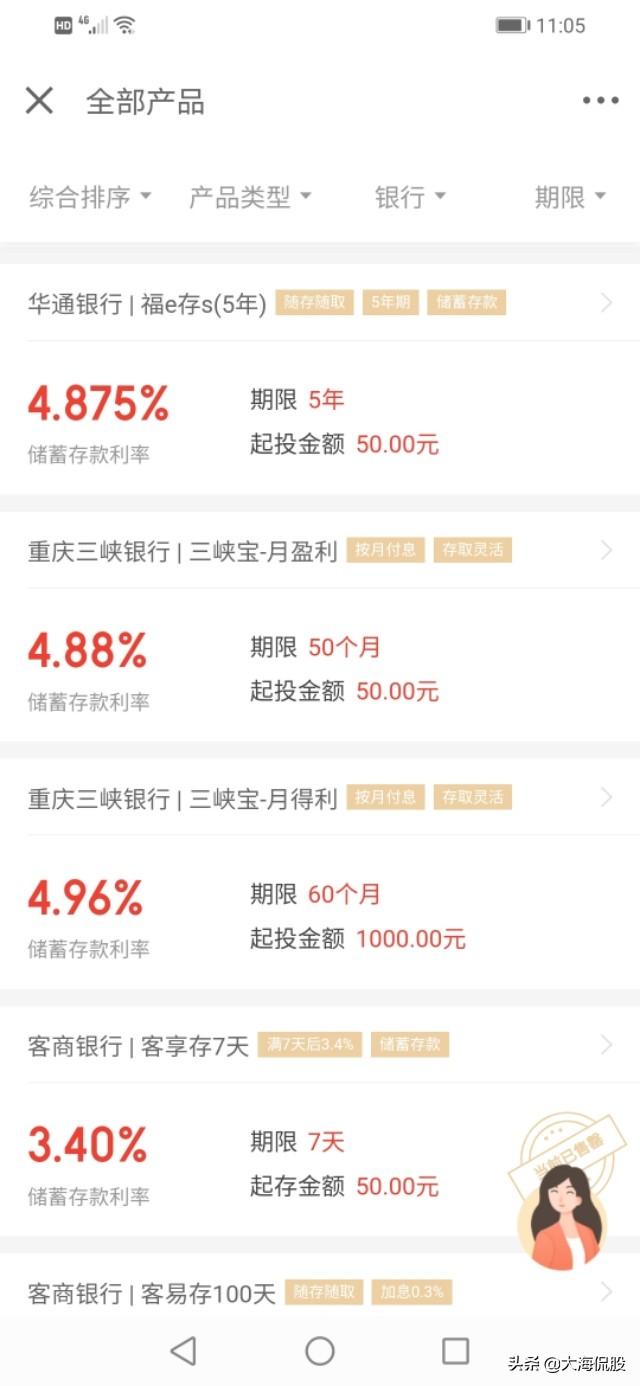Tap the arrow beside 三峡宝-月得利
Image resolution: width=640 pixels, height=1386 pixels.
(606, 797)
